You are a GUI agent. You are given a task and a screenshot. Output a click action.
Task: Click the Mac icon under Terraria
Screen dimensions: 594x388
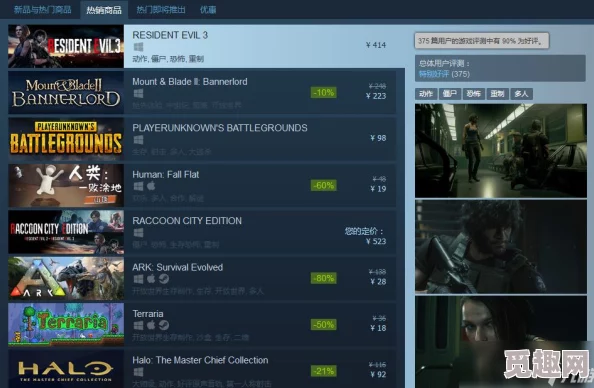pyautogui.click(x=151, y=325)
